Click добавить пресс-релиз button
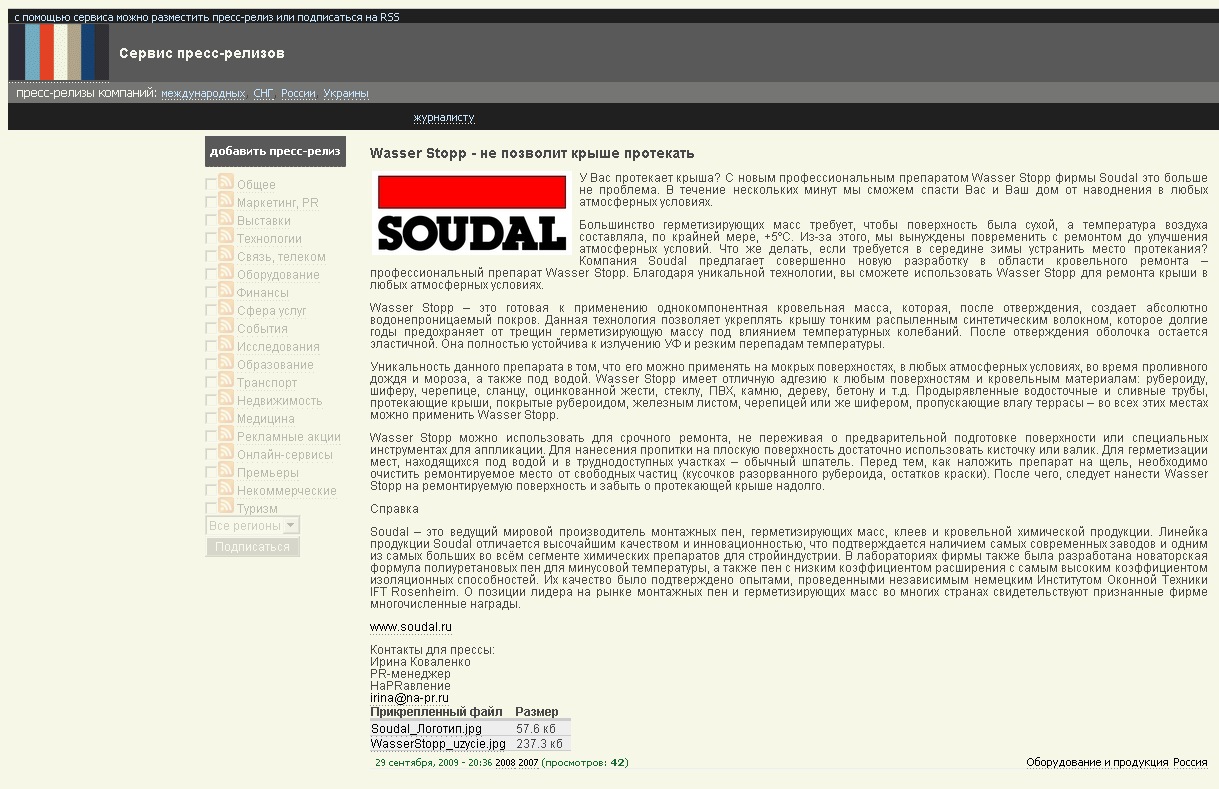Image resolution: width=1219 pixels, height=789 pixels. (275, 151)
